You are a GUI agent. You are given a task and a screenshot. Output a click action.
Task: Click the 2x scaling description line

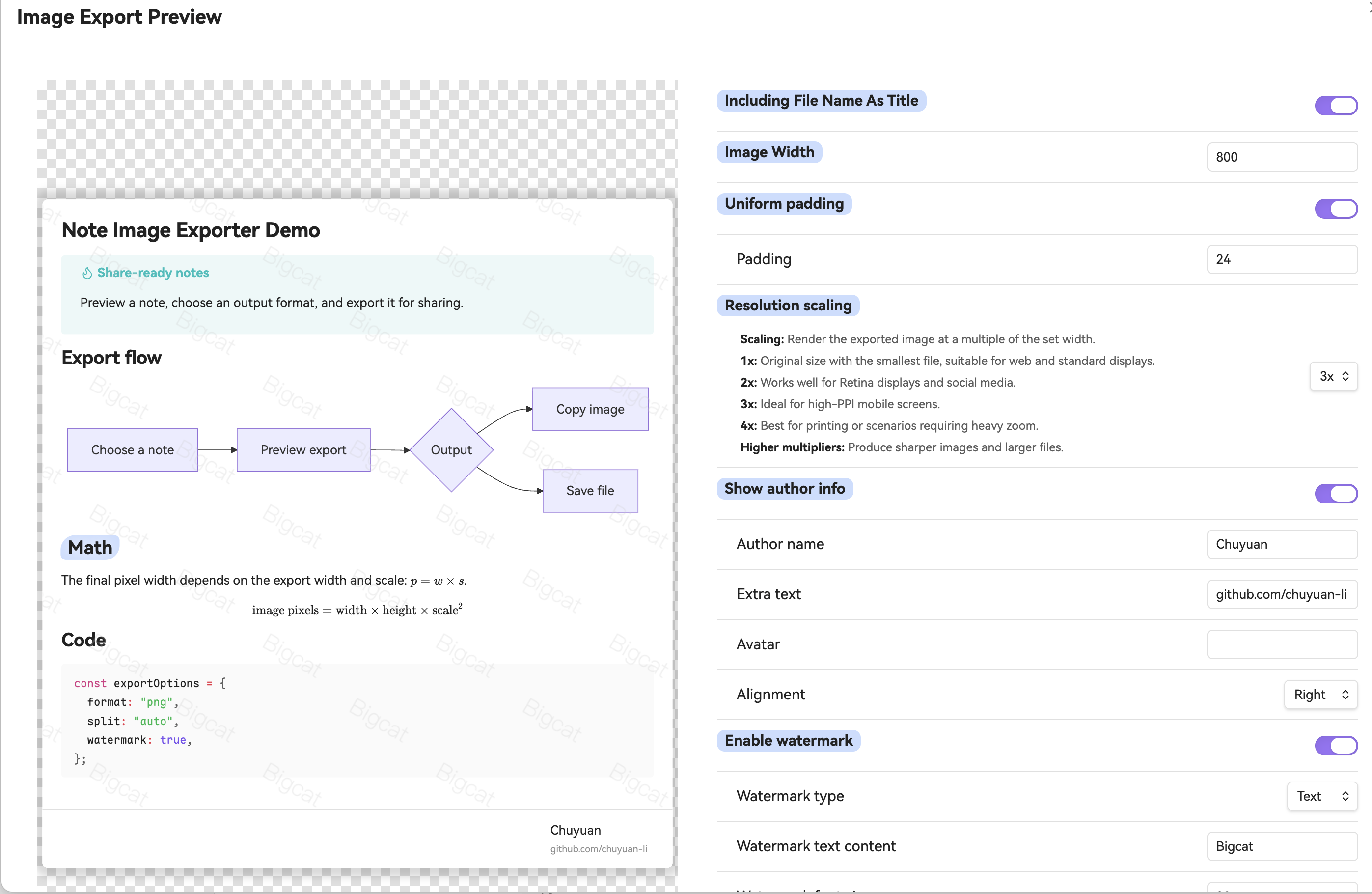(878, 382)
